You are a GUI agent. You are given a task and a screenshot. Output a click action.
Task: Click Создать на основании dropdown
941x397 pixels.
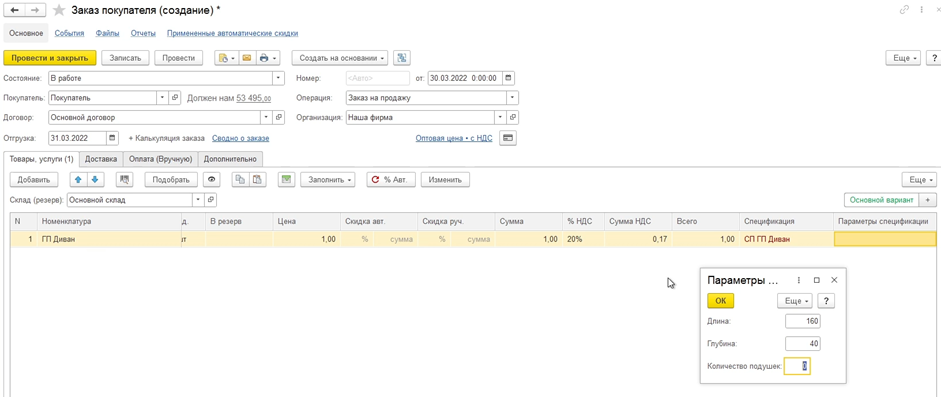tap(340, 58)
